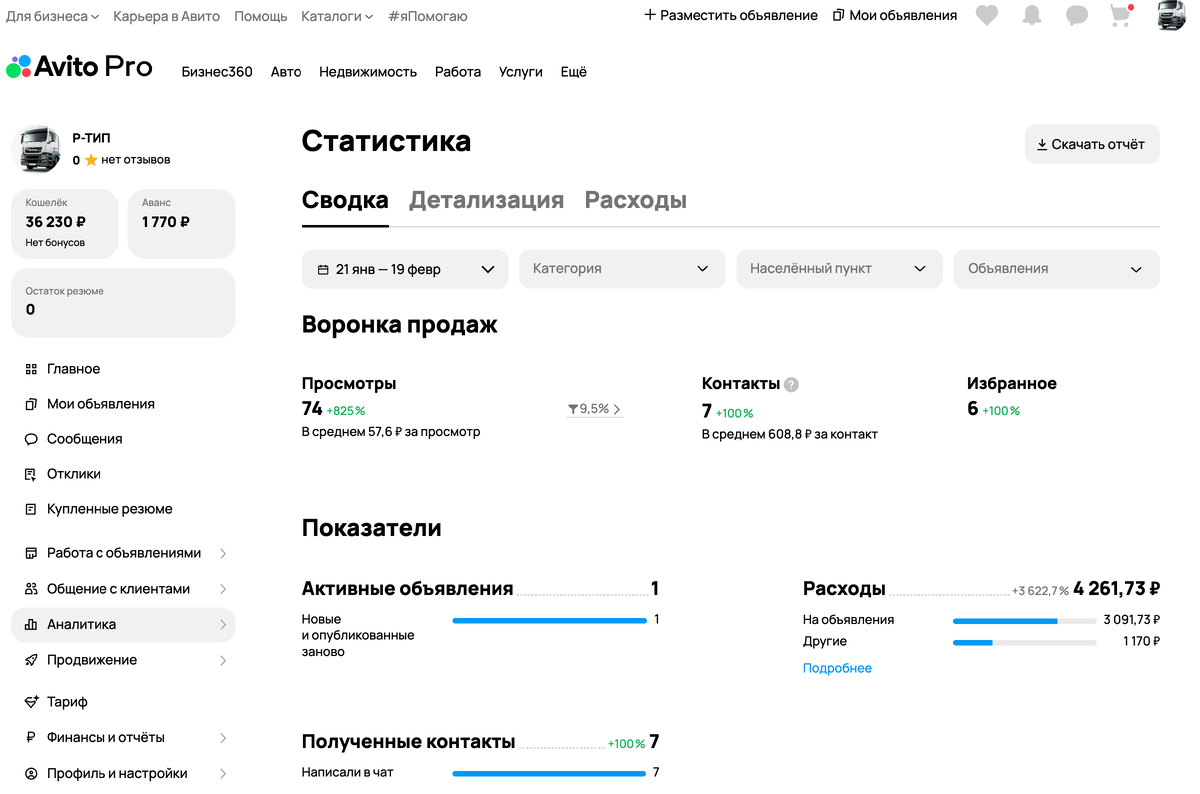Click the funnel conversion 9,5% indicator

tap(594, 409)
